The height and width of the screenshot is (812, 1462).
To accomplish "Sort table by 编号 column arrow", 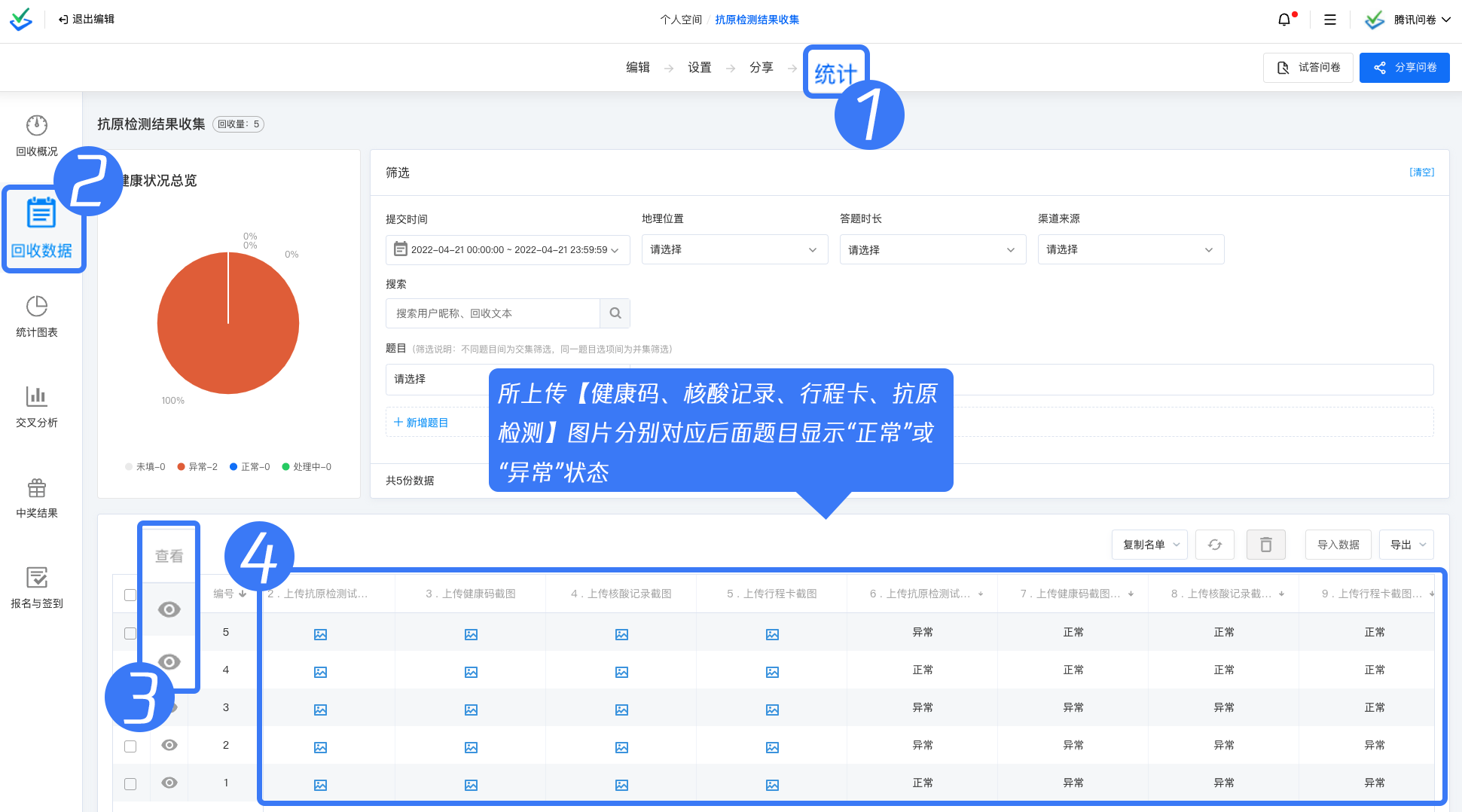I will [x=243, y=594].
